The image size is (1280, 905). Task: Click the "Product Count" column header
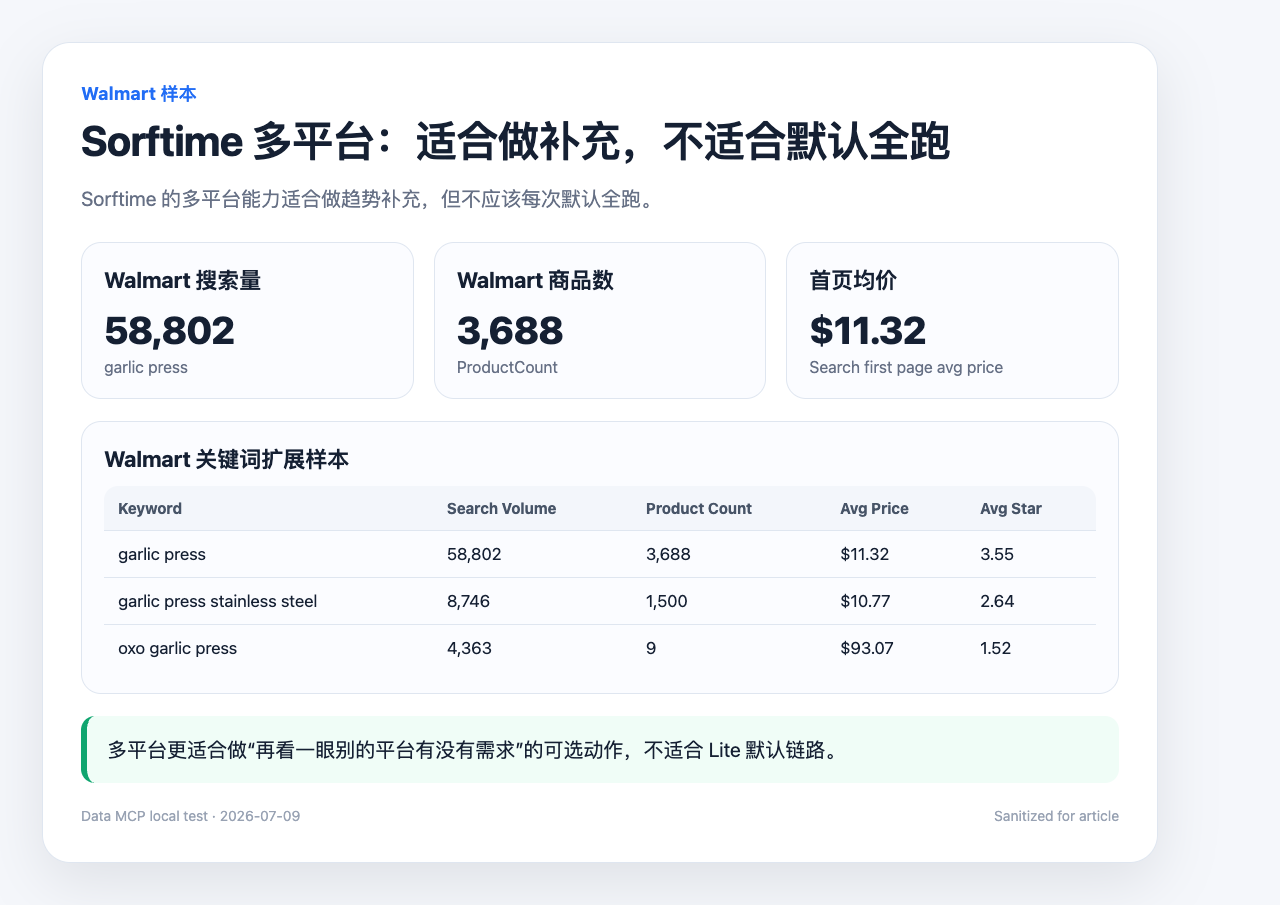click(699, 508)
